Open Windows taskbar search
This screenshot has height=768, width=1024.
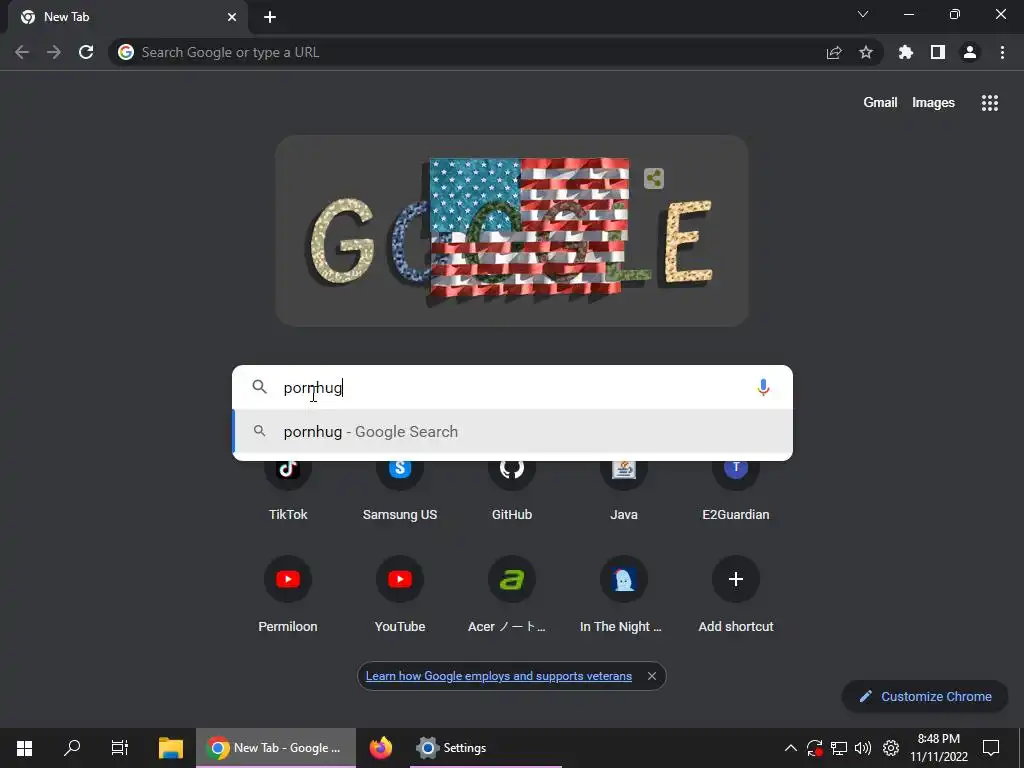point(72,748)
